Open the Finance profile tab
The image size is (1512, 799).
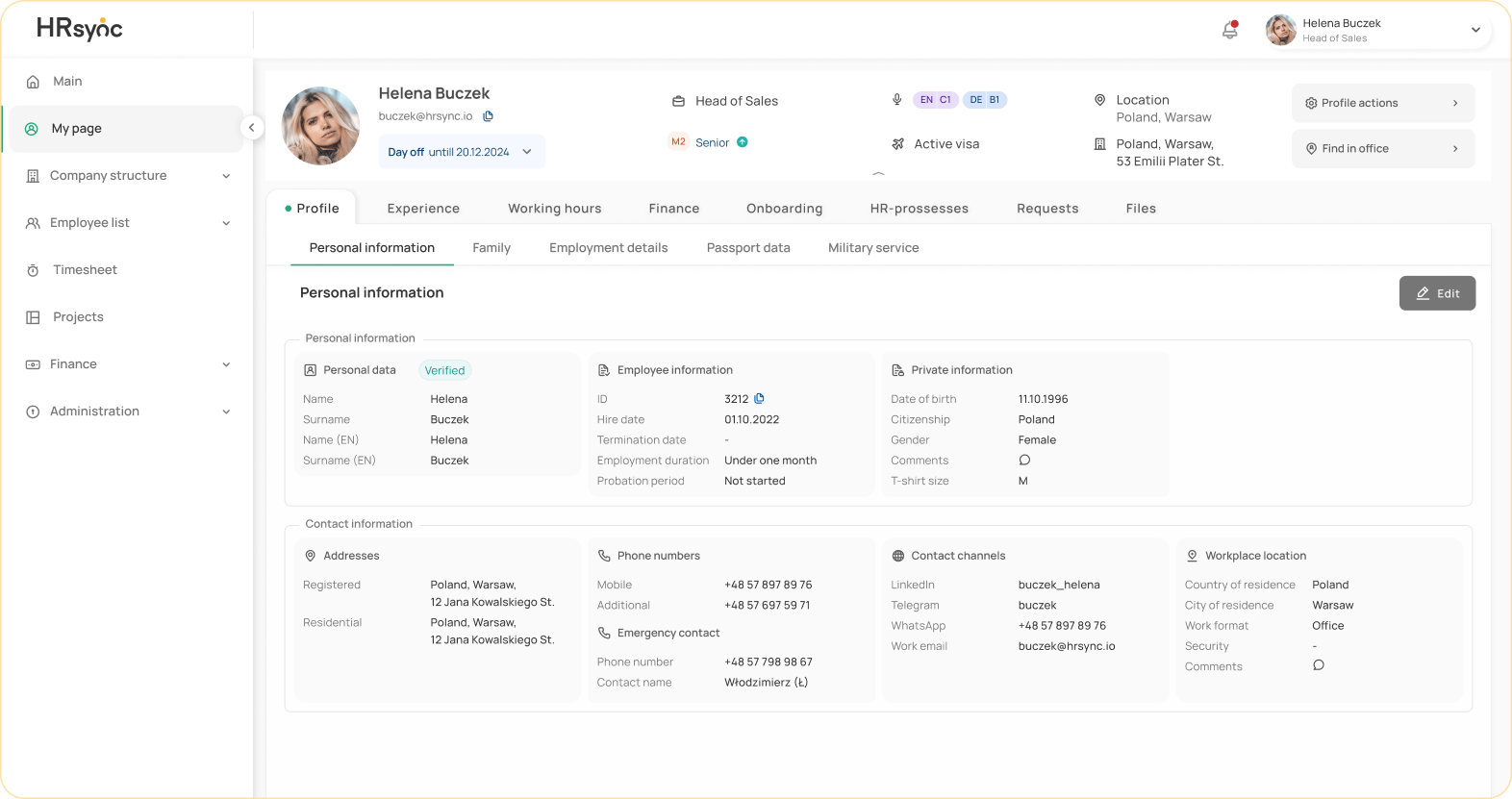674,209
